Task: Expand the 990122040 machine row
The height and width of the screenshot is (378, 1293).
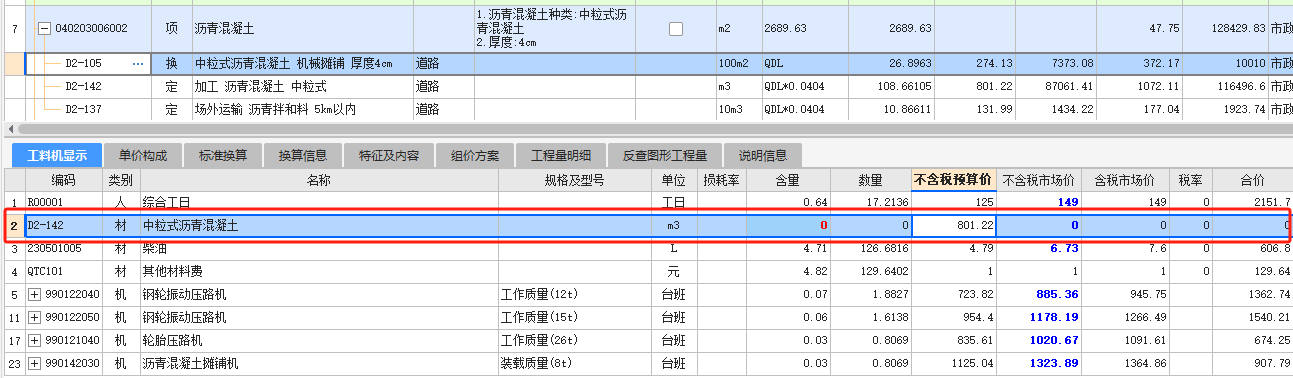Action: click(34, 295)
